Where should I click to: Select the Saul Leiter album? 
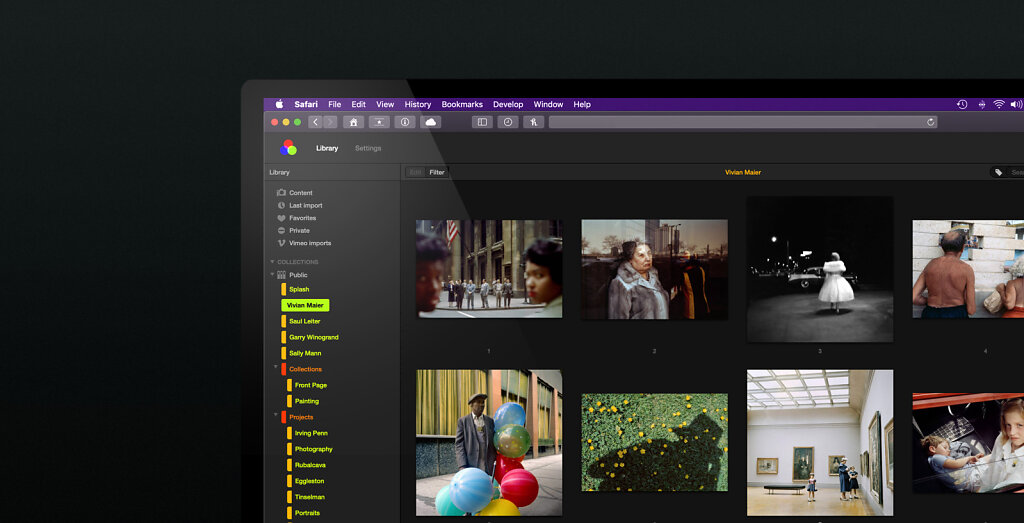click(304, 321)
